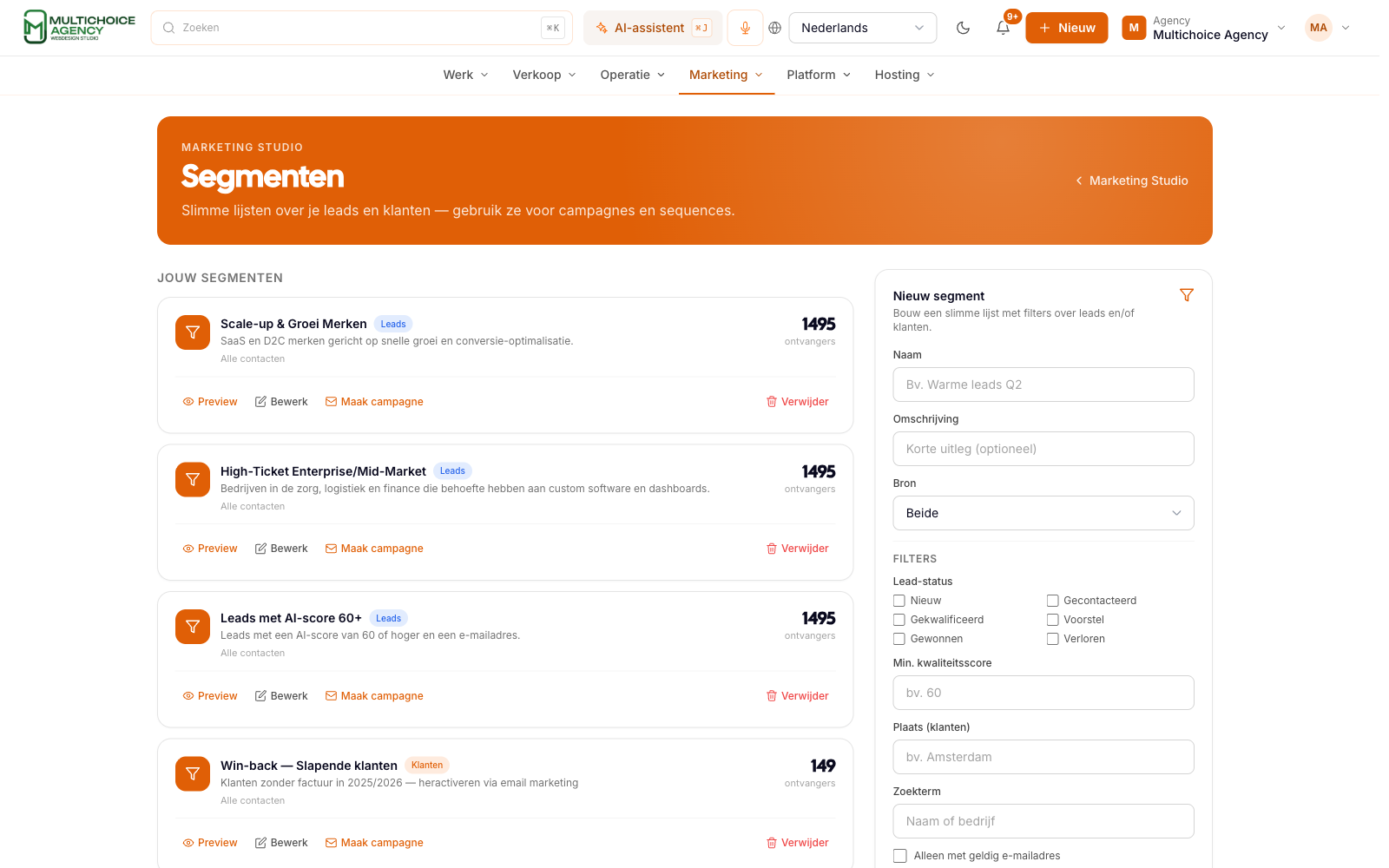Click Klanten badge on Win-back segment
1389x868 pixels.
pos(427,766)
